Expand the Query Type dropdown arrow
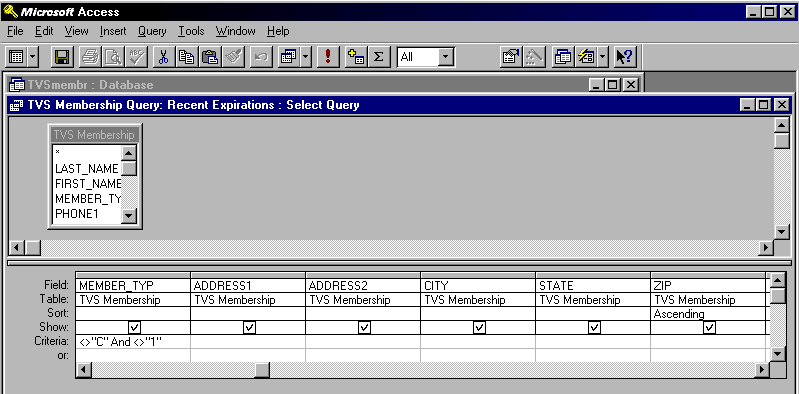This screenshot has height=394, width=799. 306,57
